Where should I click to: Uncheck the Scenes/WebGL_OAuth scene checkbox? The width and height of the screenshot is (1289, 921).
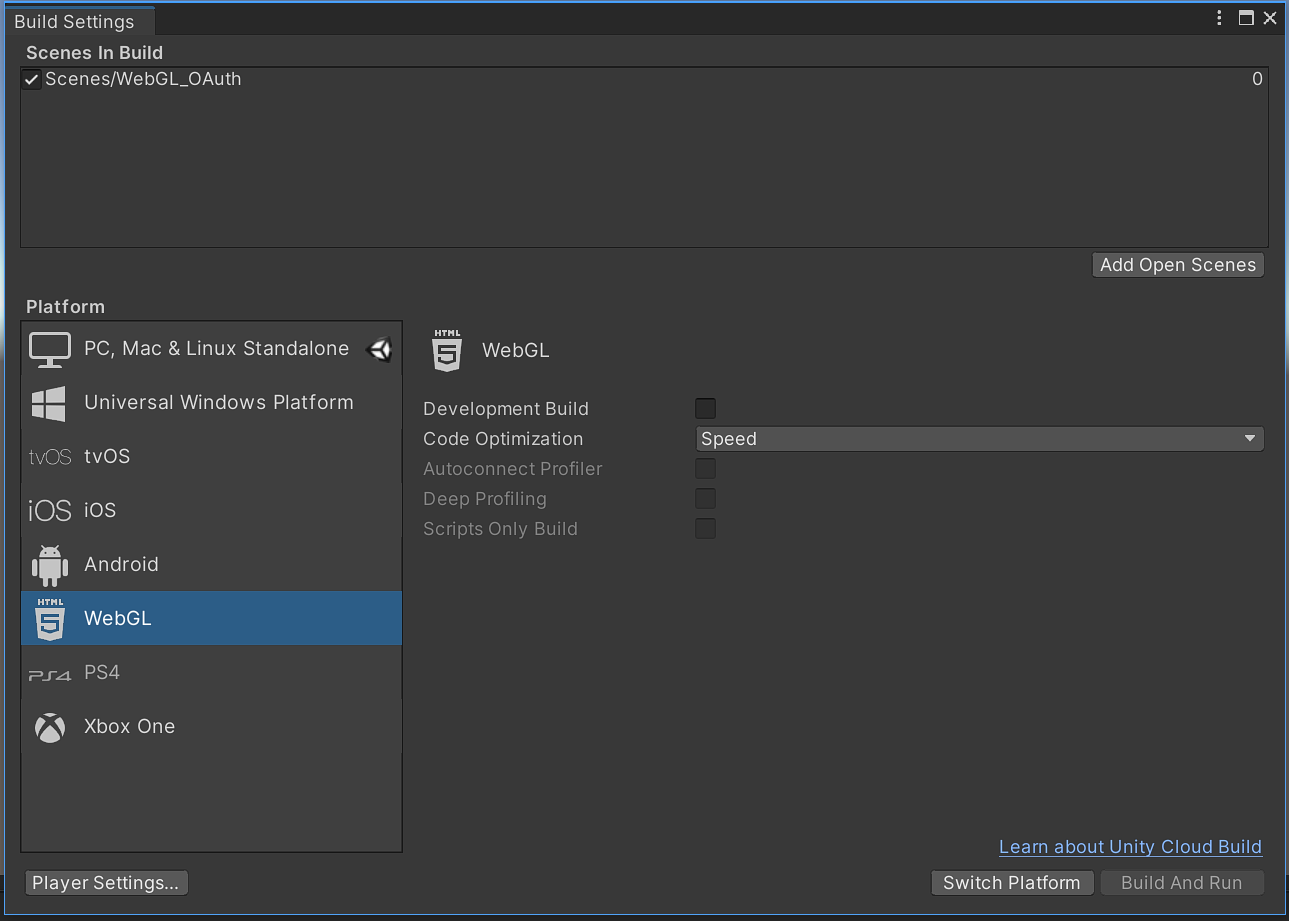pyautogui.click(x=32, y=80)
